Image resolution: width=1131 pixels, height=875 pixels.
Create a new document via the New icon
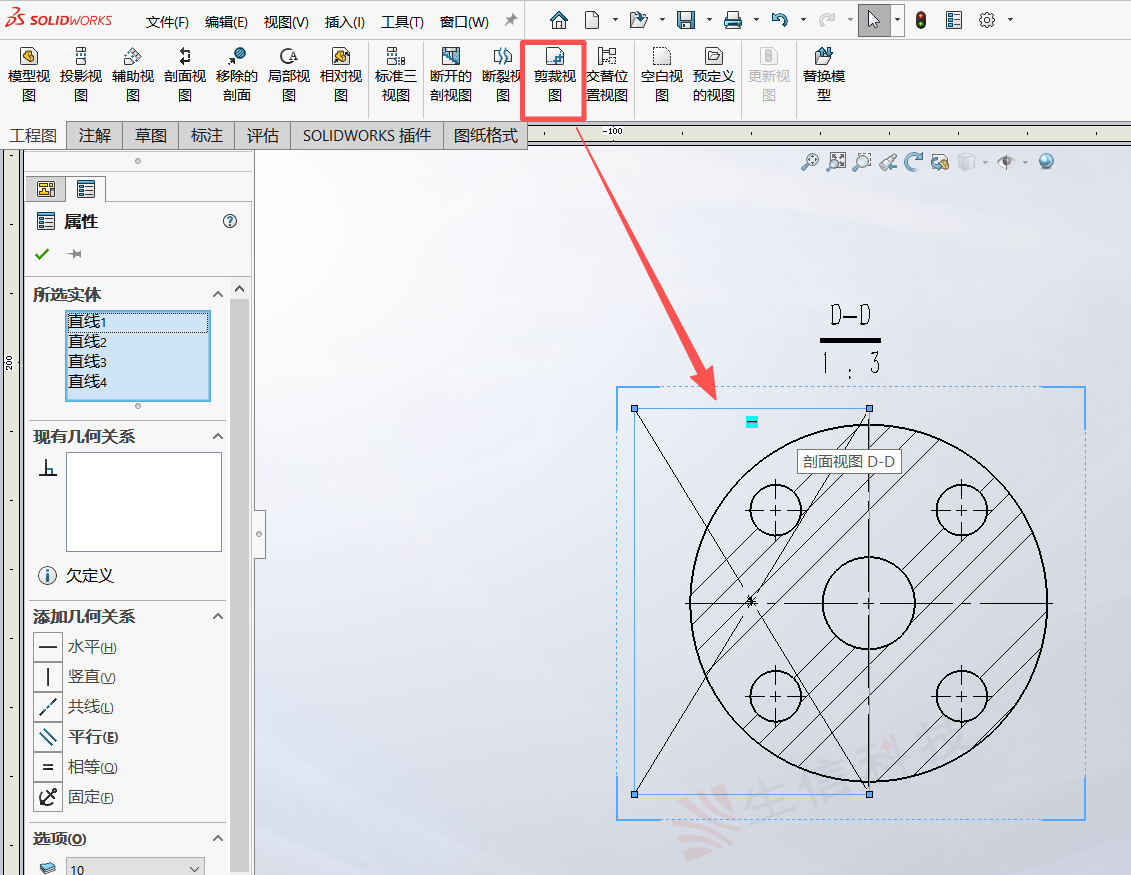pyautogui.click(x=592, y=20)
